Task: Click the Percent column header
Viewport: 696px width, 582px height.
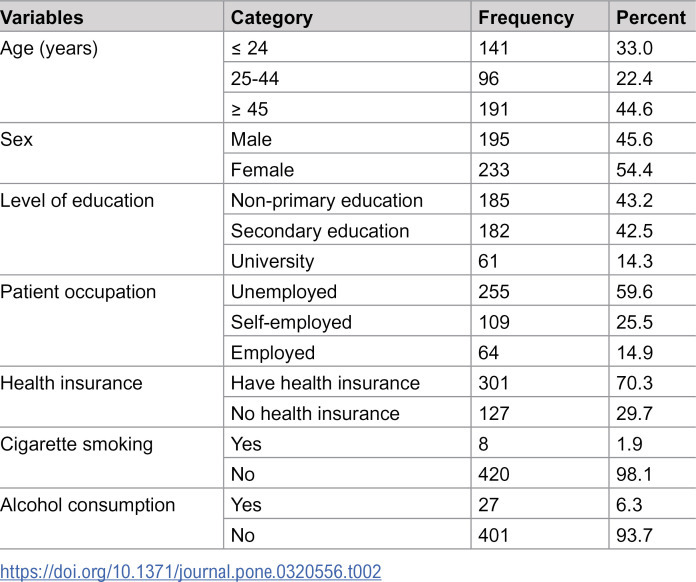Action: pos(651,18)
